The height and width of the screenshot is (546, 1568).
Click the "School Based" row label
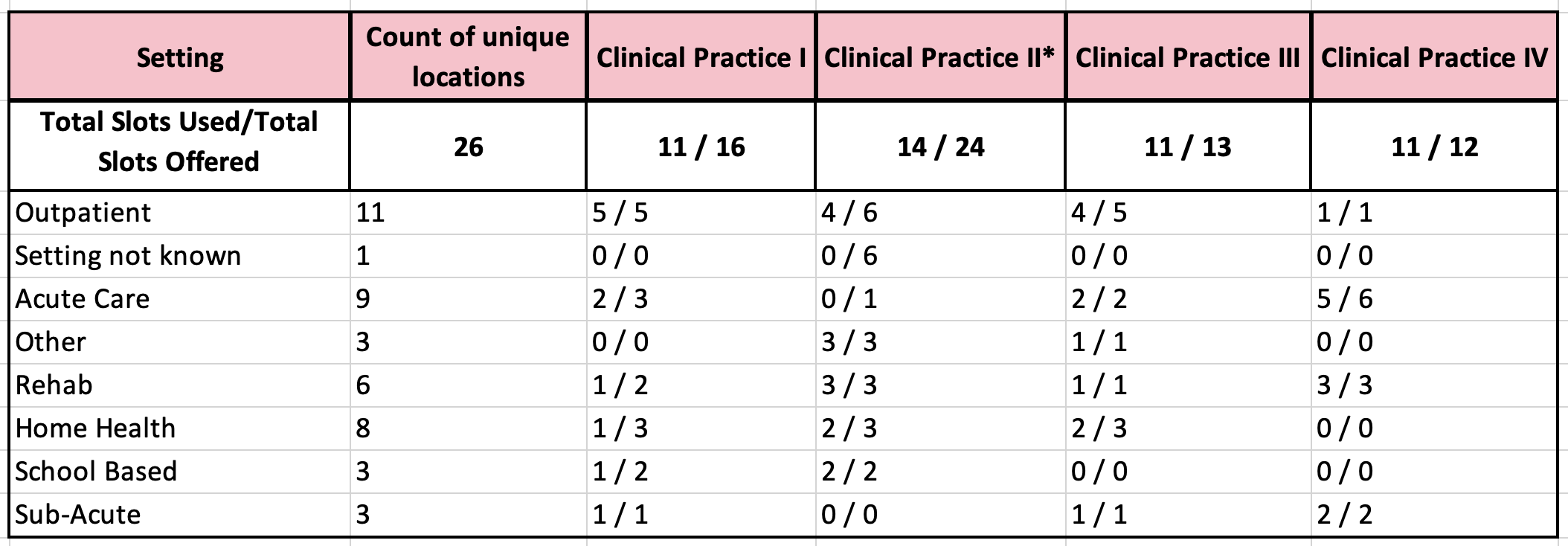pos(96,472)
